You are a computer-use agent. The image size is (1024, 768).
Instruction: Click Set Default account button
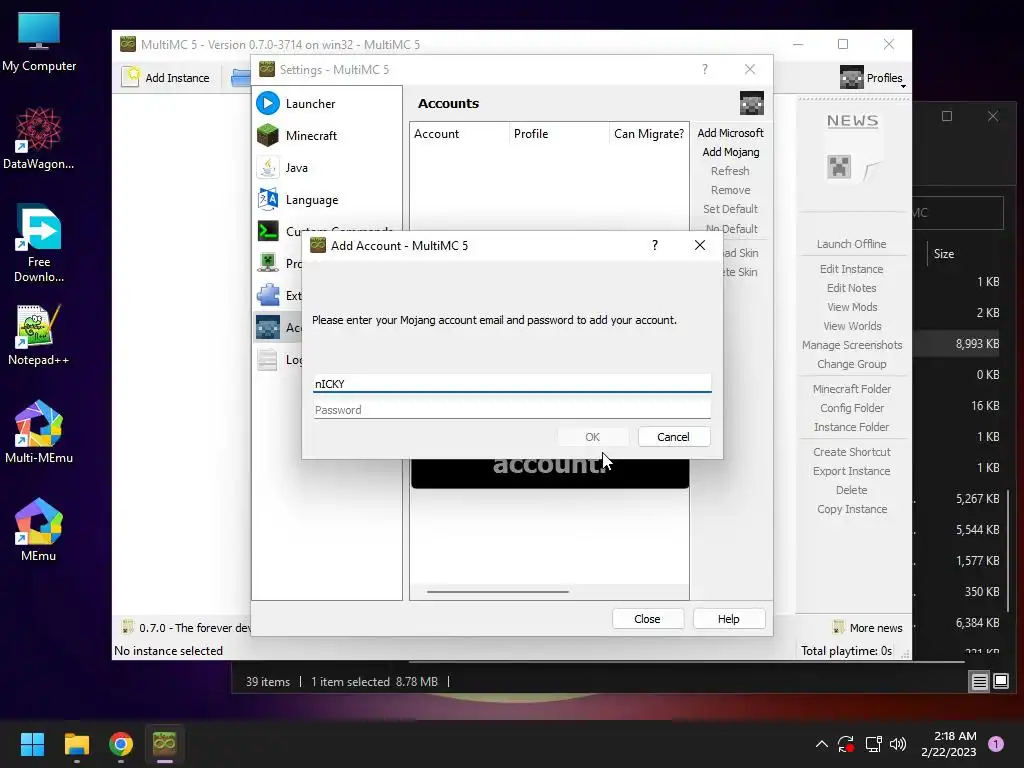(x=730, y=209)
